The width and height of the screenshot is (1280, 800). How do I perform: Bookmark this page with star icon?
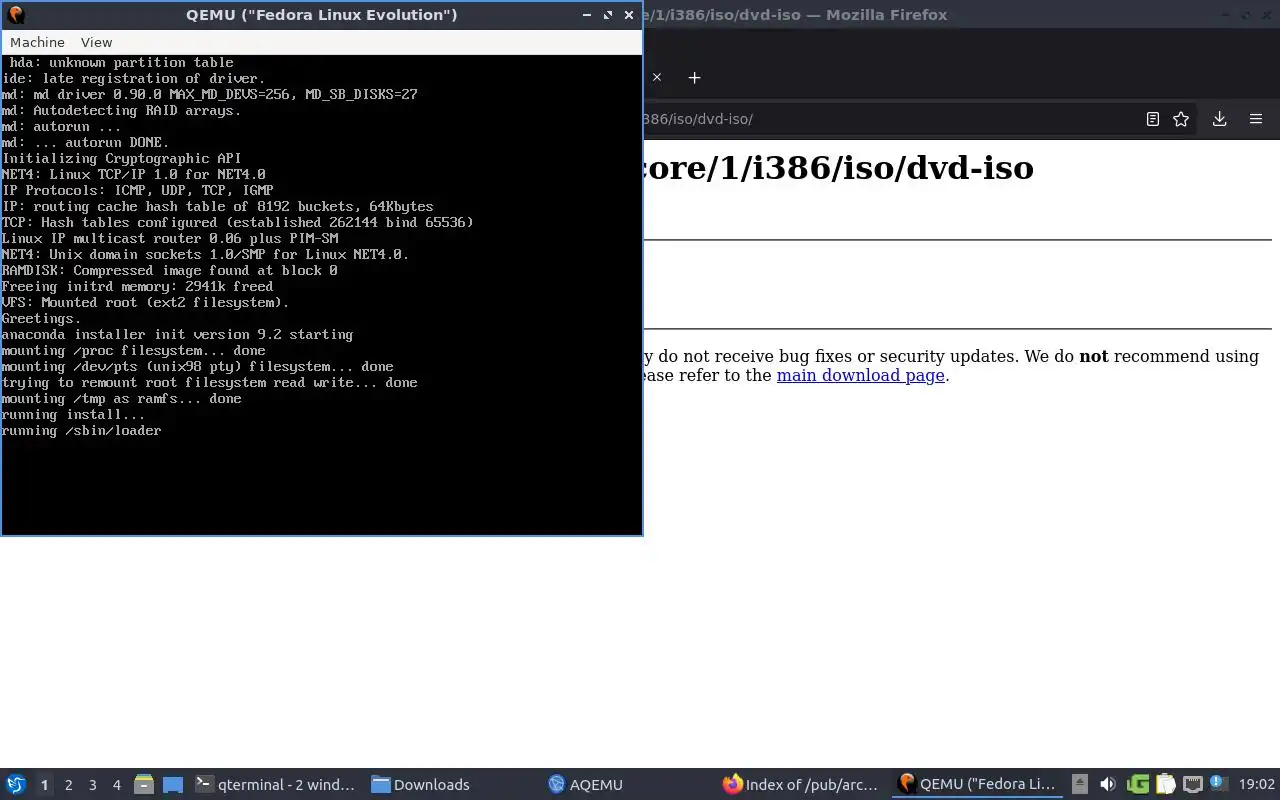(x=1181, y=119)
